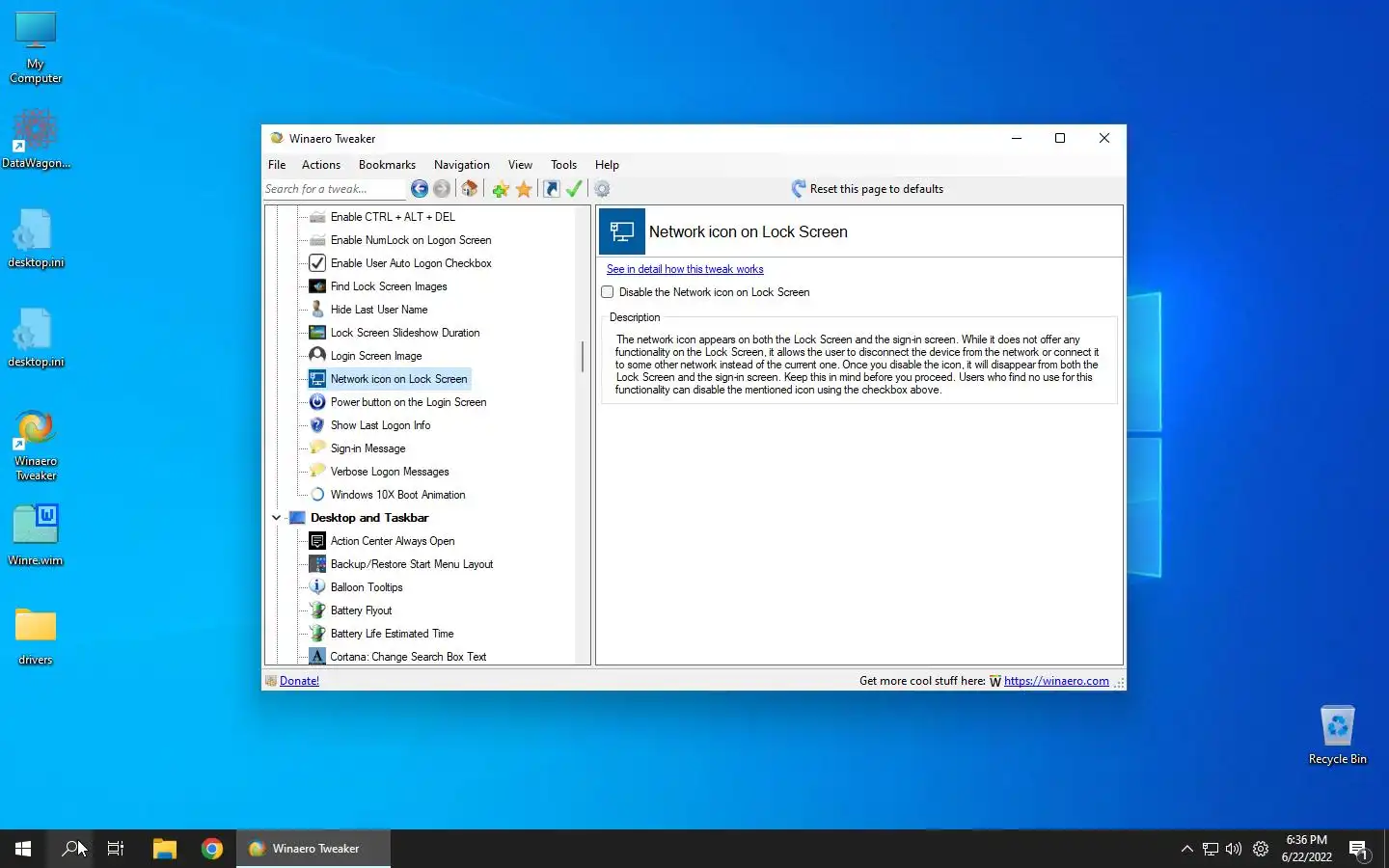The image size is (1389, 868).
Task: Focus the Search for a tweak field
Action: click(x=334, y=189)
